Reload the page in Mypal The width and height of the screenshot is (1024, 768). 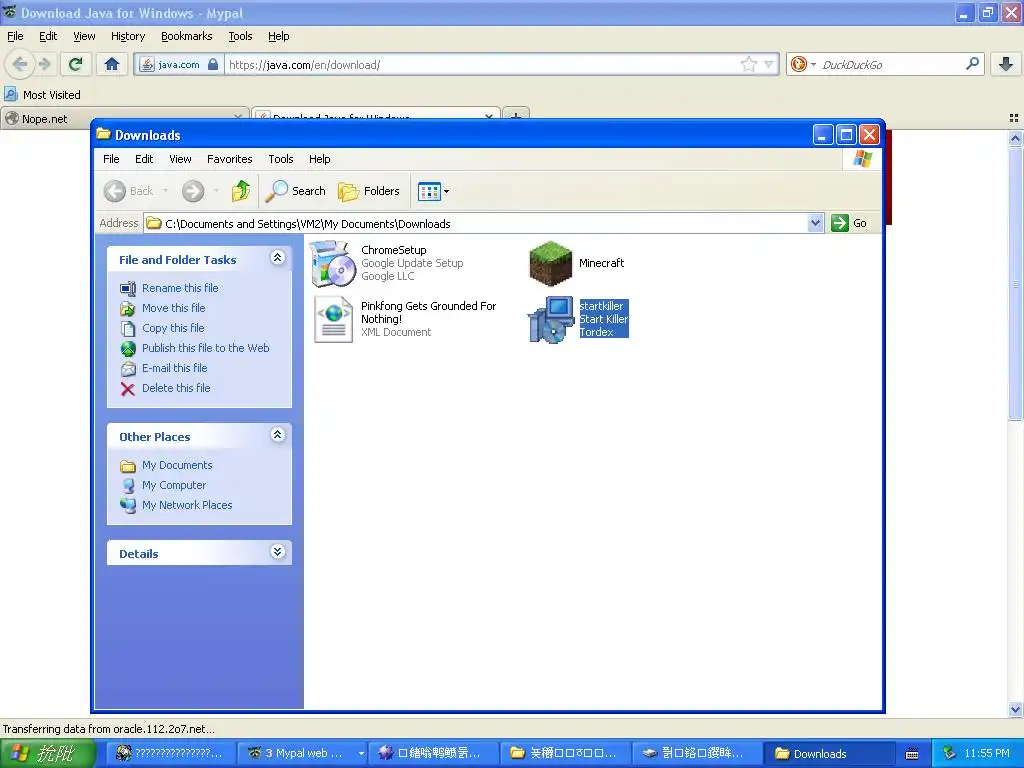coord(75,64)
